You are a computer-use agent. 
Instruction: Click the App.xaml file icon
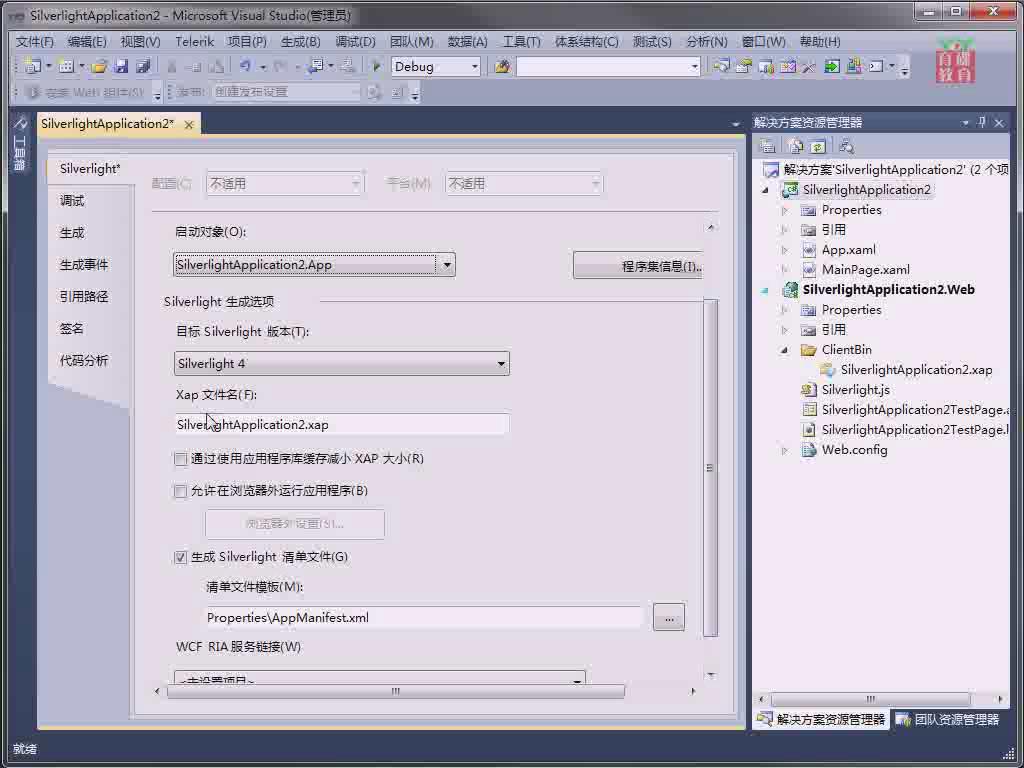808,250
